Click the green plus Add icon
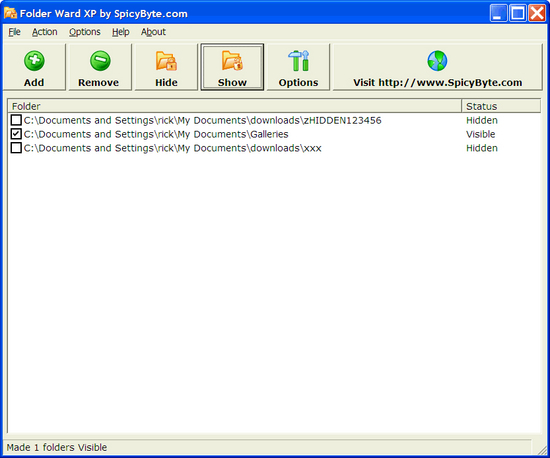The height and width of the screenshot is (458, 550). click(x=34, y=61)
